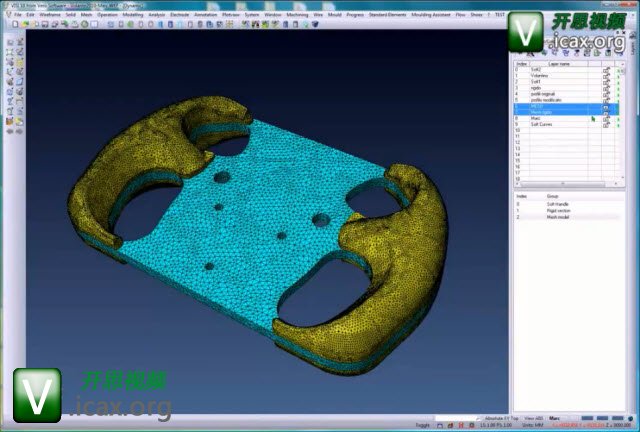Select the Soft handle group
The width and height of the screenshot is (640, 432).
(558, 204)
